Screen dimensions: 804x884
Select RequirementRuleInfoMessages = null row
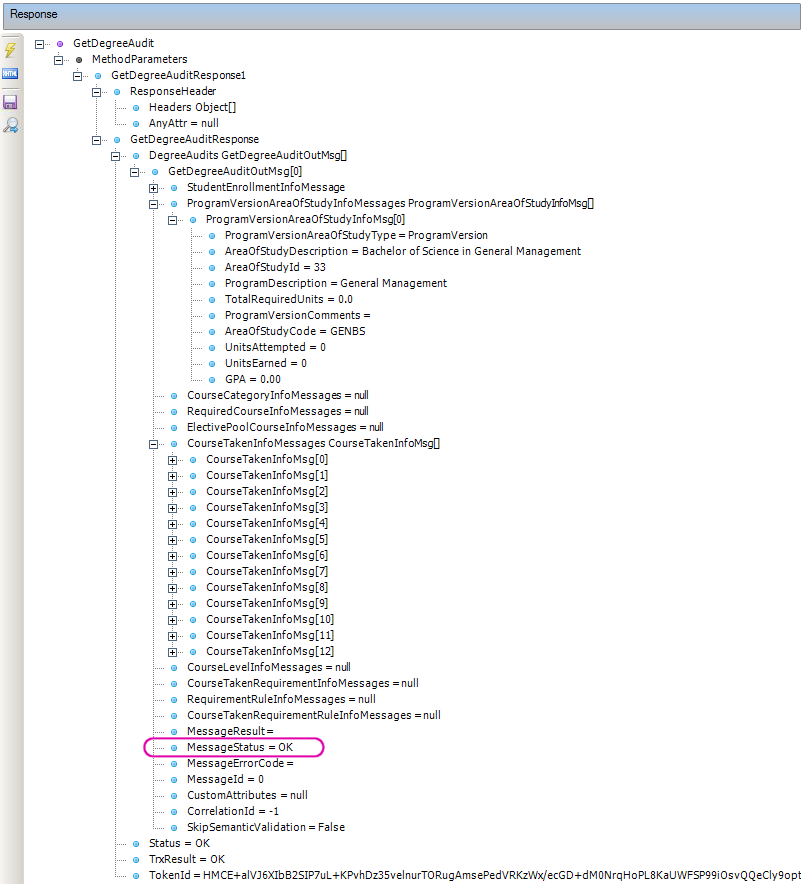pos(281,699)
